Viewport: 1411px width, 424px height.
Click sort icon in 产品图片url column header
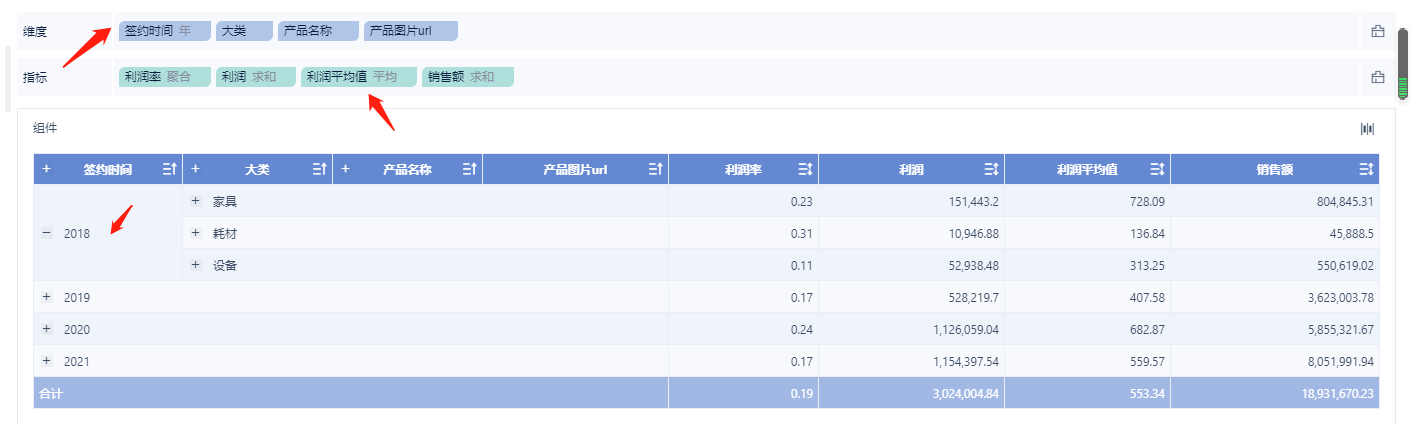pyautogui.click(x=655, y=170)
